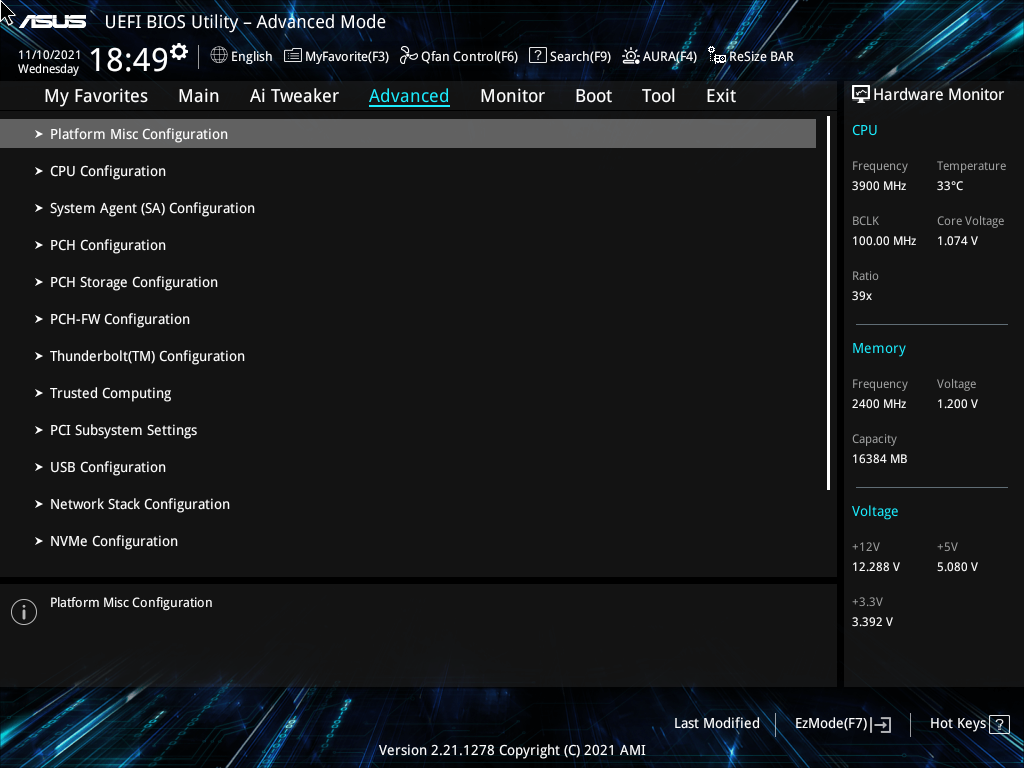This screenshot has width=1024, height=768.
Task: Click the CPU frequency 3900 MHz value
Action: 879,186
